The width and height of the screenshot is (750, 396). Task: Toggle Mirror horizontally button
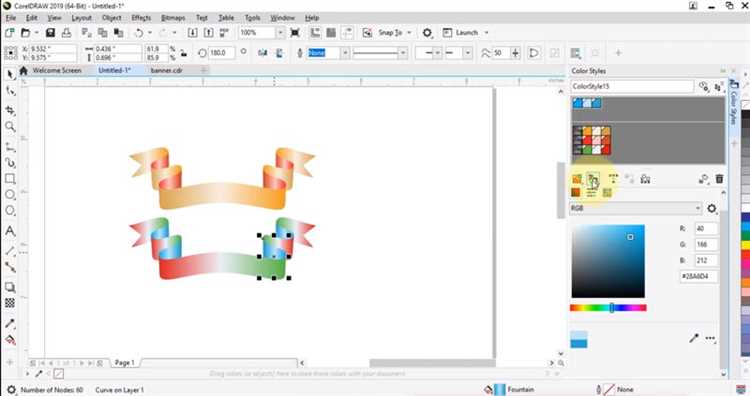click(263, 53)
